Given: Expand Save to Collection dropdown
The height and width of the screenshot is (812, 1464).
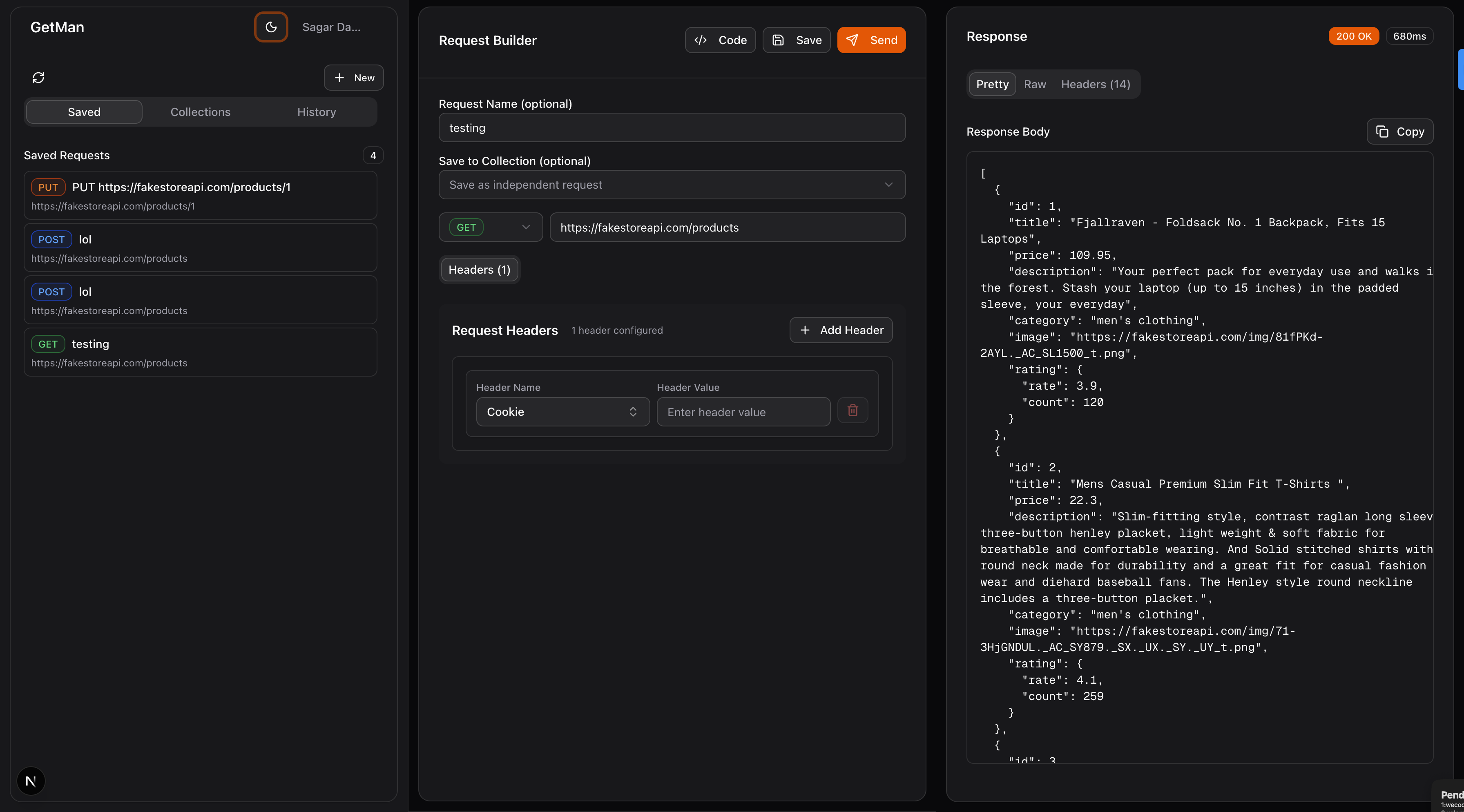Looking at the screenshot, I should [x=672, y=185].
